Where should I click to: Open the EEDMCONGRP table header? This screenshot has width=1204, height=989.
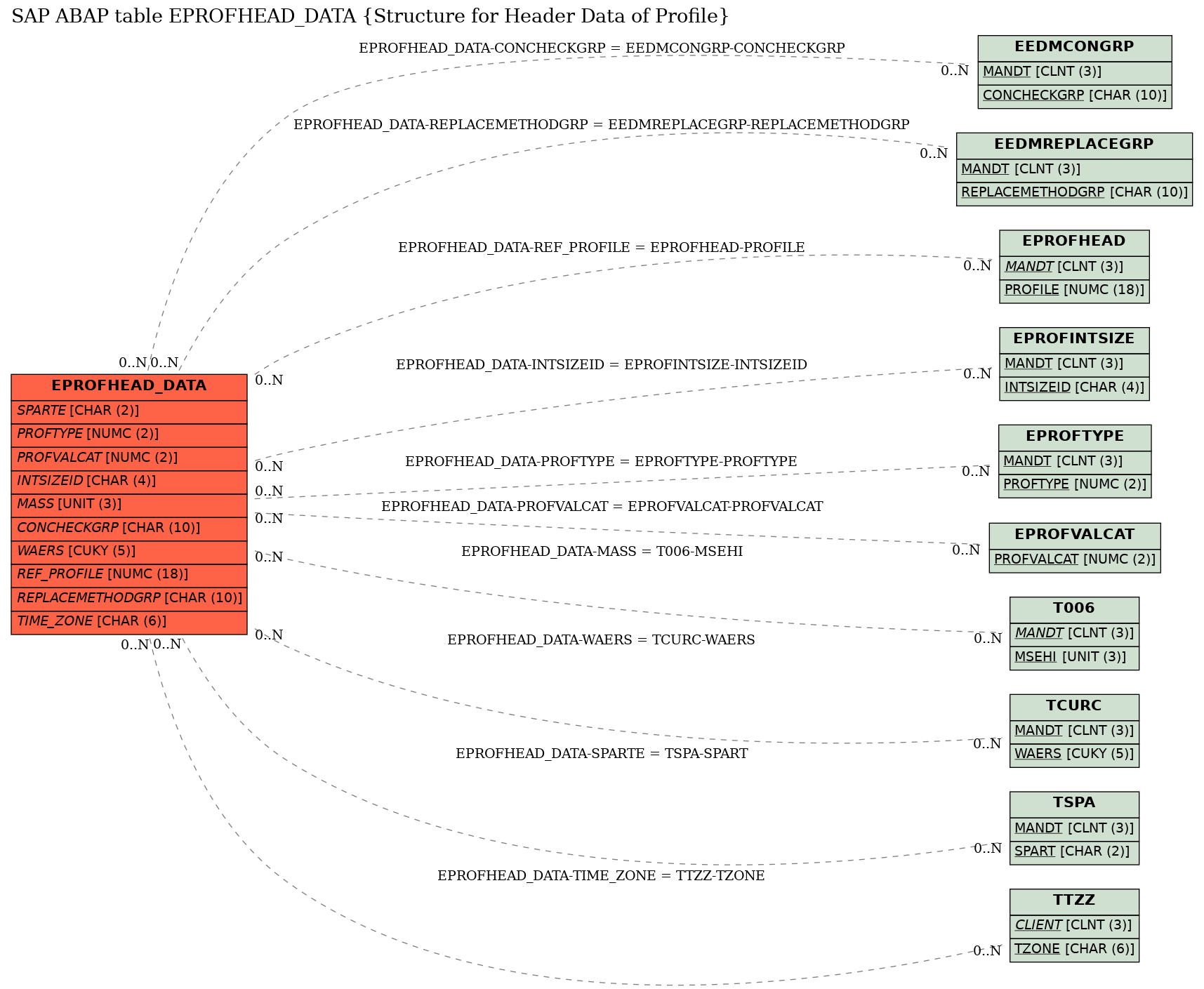1075,48
